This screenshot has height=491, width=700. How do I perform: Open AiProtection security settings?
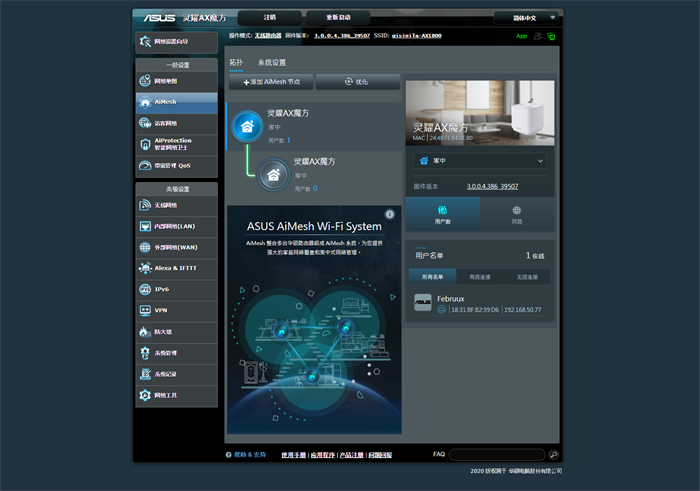pyautogui.click(x=176, y=144)
